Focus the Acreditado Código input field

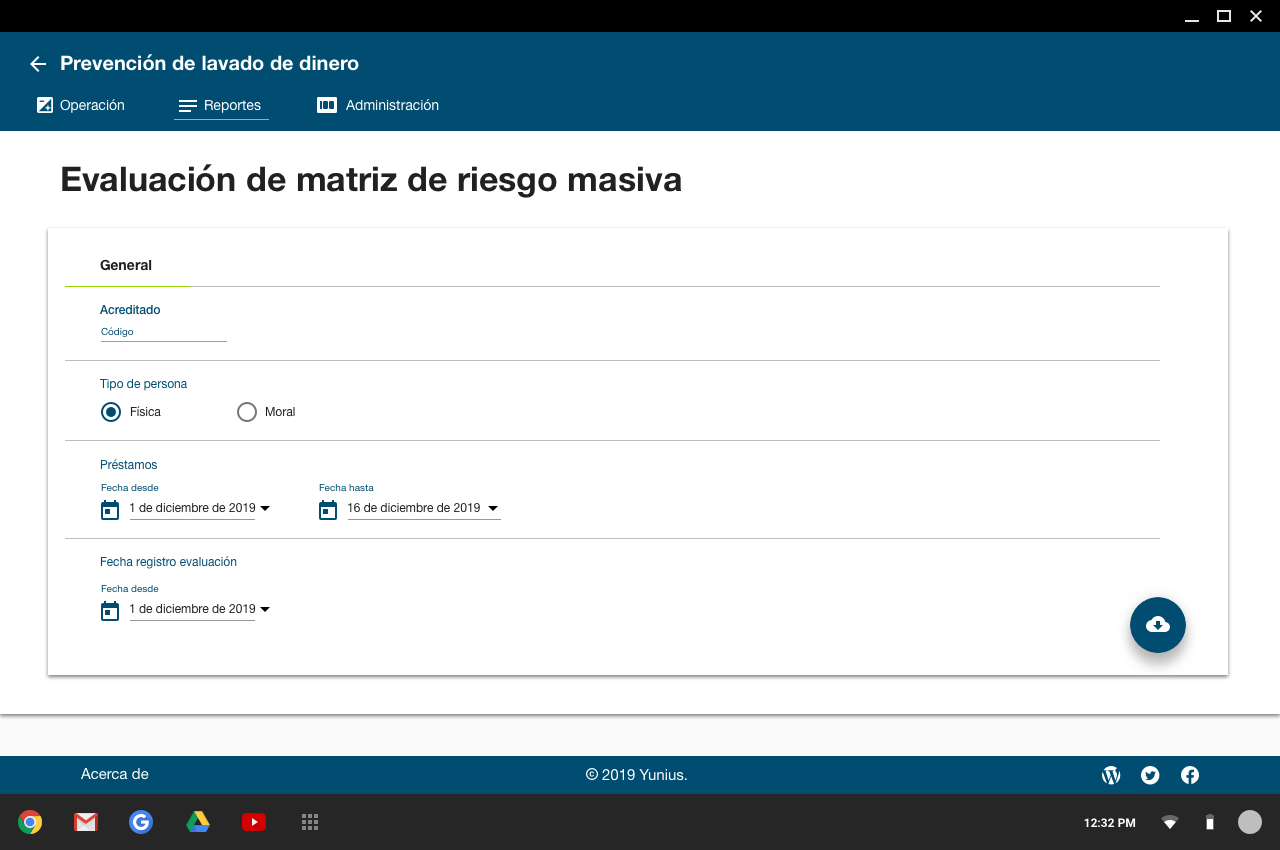163,333
